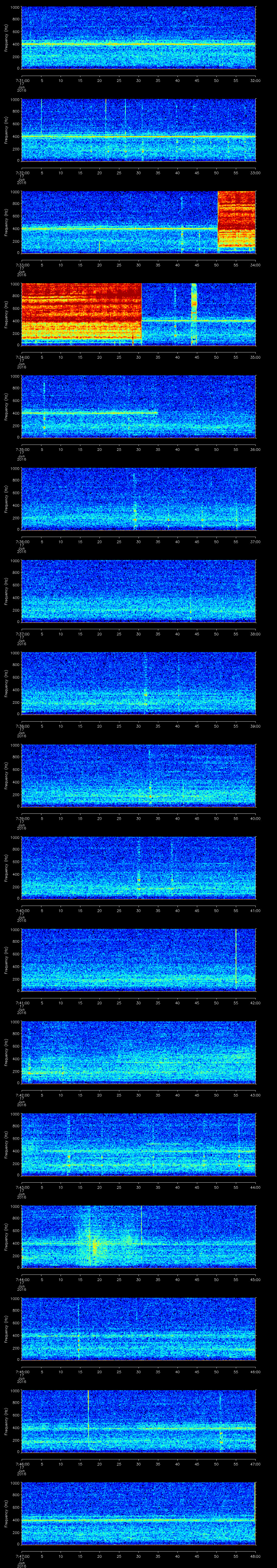Click the bright vertical burst near 44 s in the 7:34:00 panel
The image size is (277, 1568).
click(x=194, y=314)
